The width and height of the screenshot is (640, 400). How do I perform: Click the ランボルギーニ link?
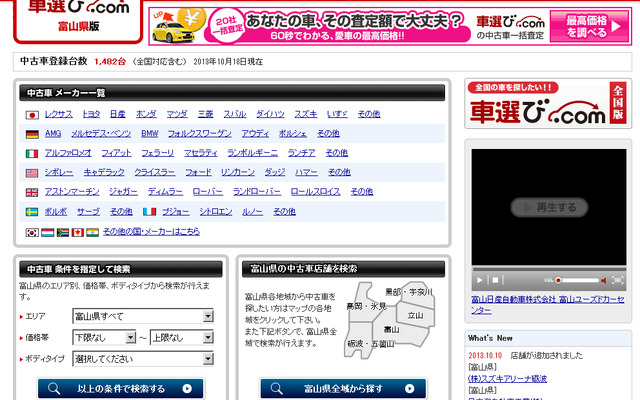(252, 153)
